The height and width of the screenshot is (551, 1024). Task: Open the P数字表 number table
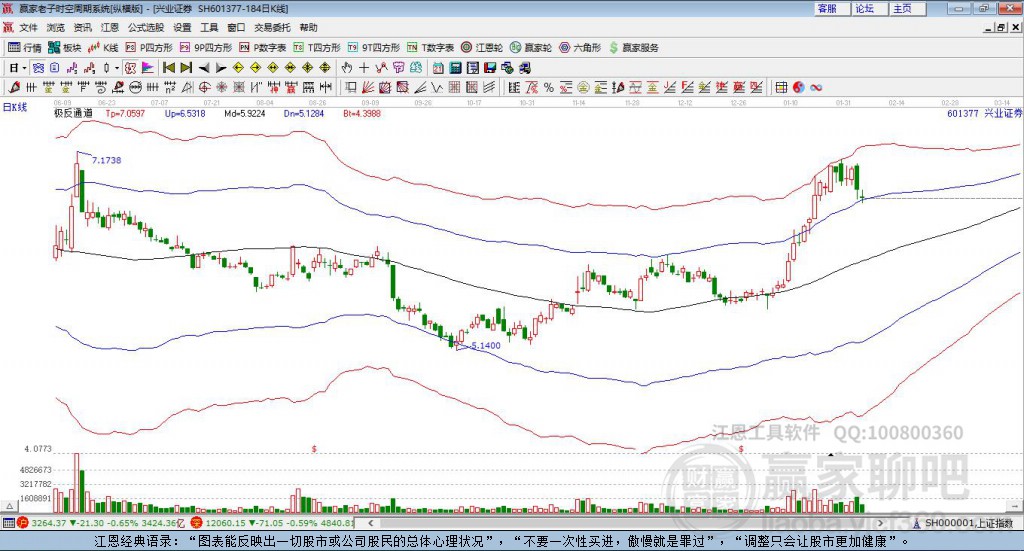(263, 48)
